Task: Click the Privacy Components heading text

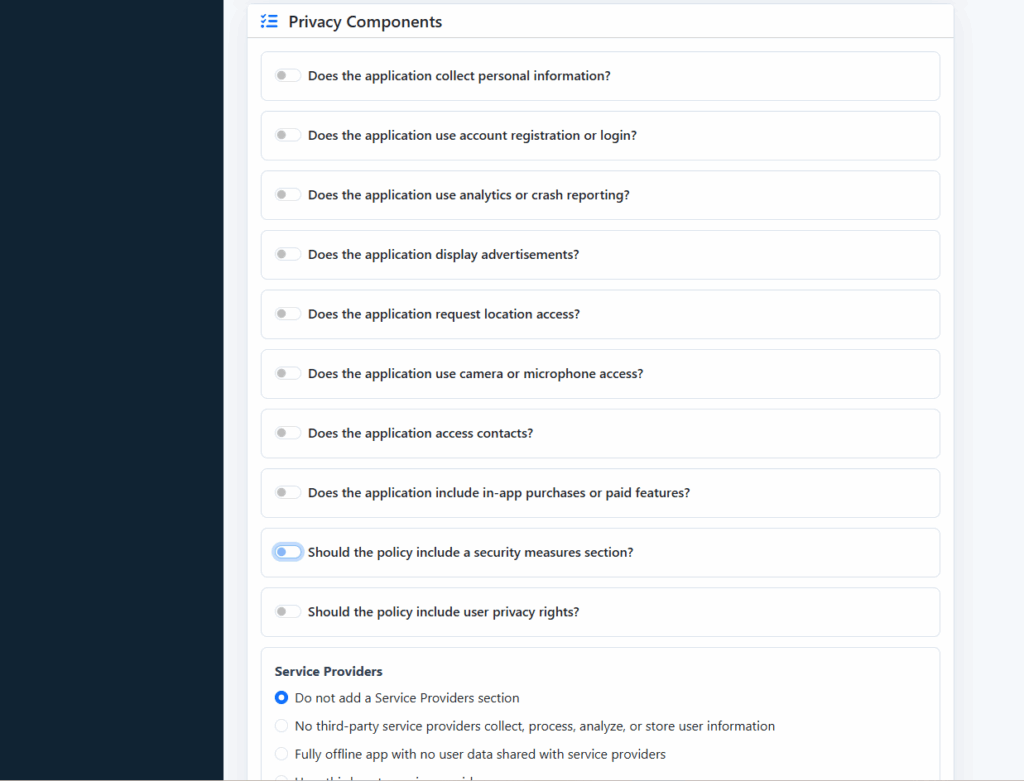Action: pyautogui.click(x=365, y=22)
